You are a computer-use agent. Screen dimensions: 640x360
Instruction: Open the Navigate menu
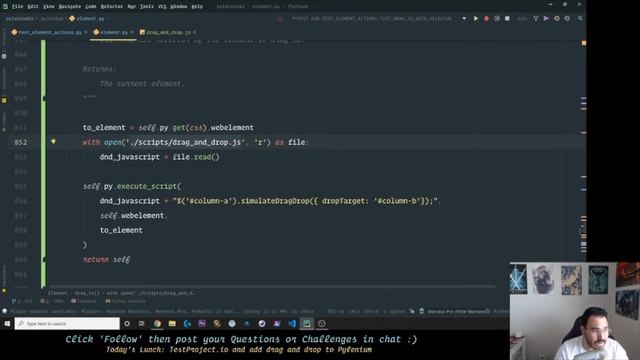70,7
